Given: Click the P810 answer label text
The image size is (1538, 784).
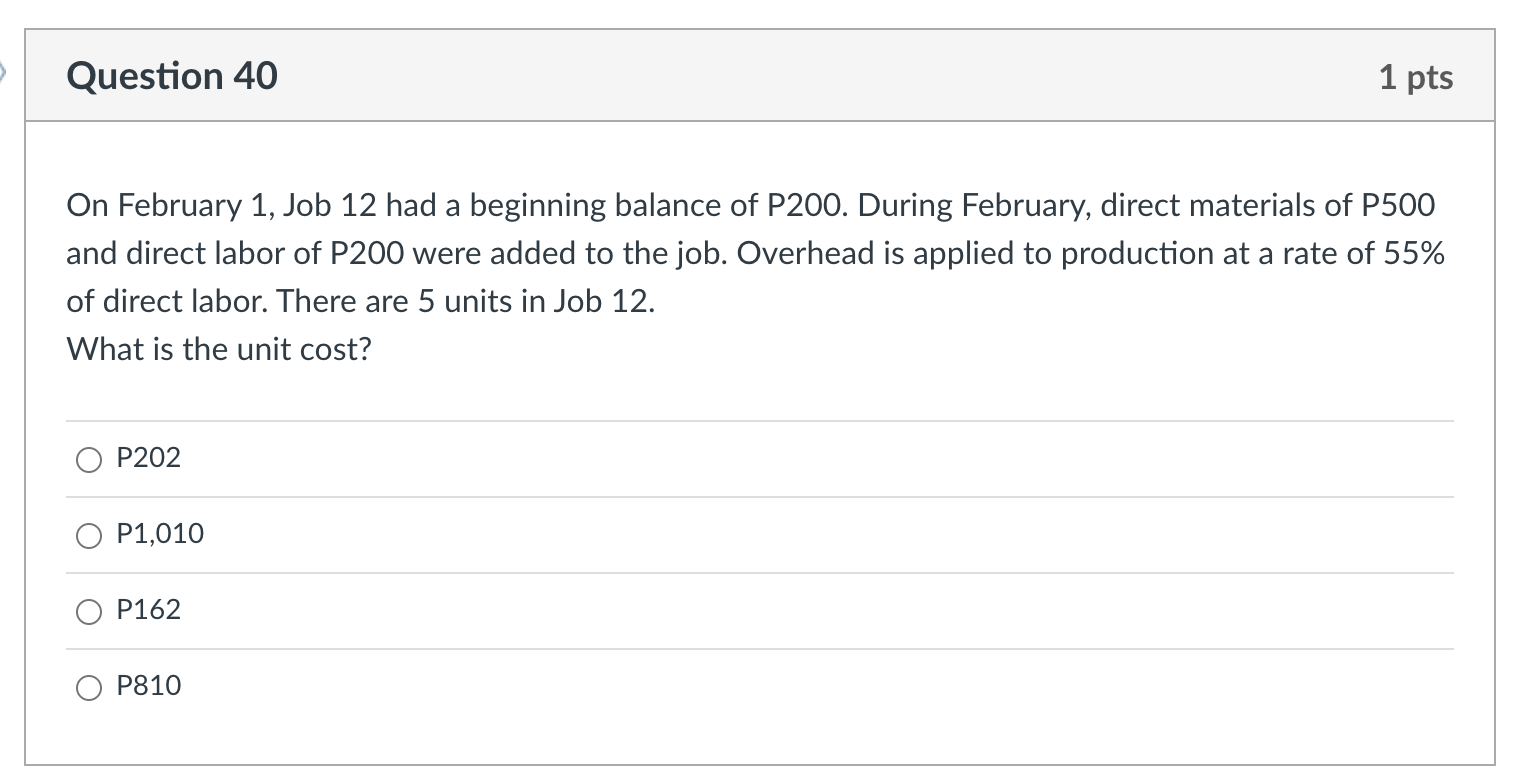Looking at the screenshot, I should pyautogui.click(x=149, y=686).
